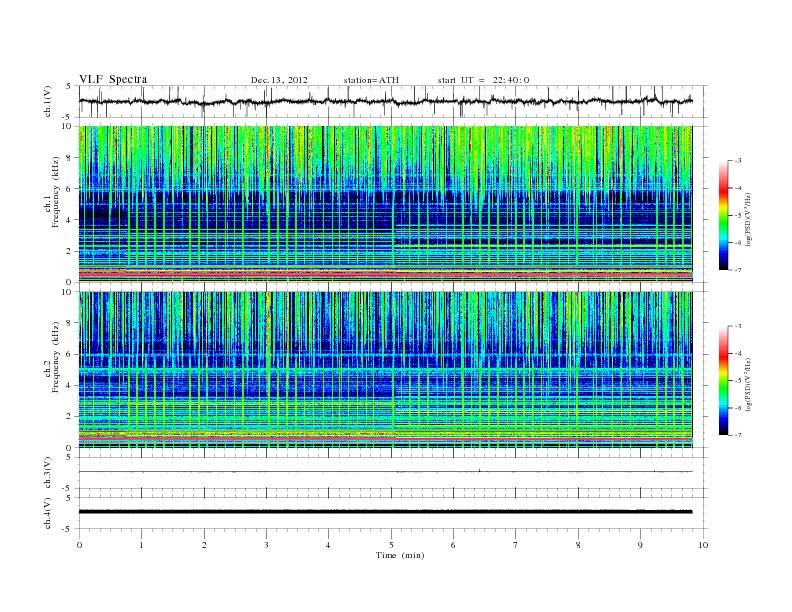This screenshot has height=612, width=792.
Task: Click the ch.3(V) axis label
Action: pyautogui.click(x=47, y=473)
